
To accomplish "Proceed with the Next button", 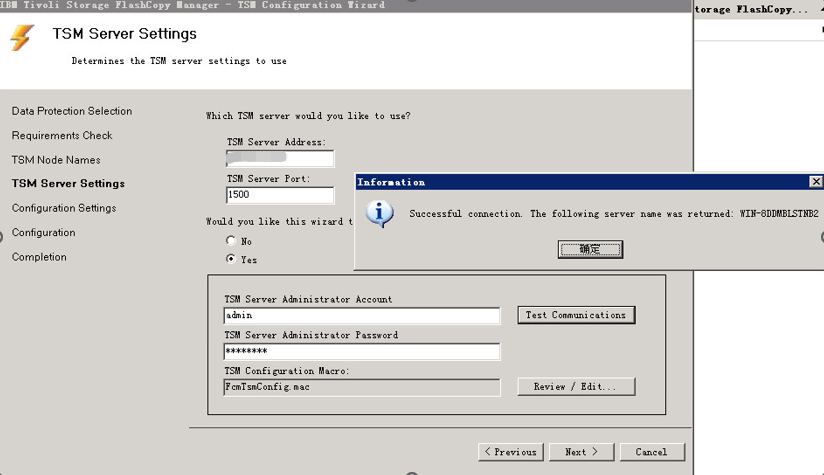I will 581,452.
